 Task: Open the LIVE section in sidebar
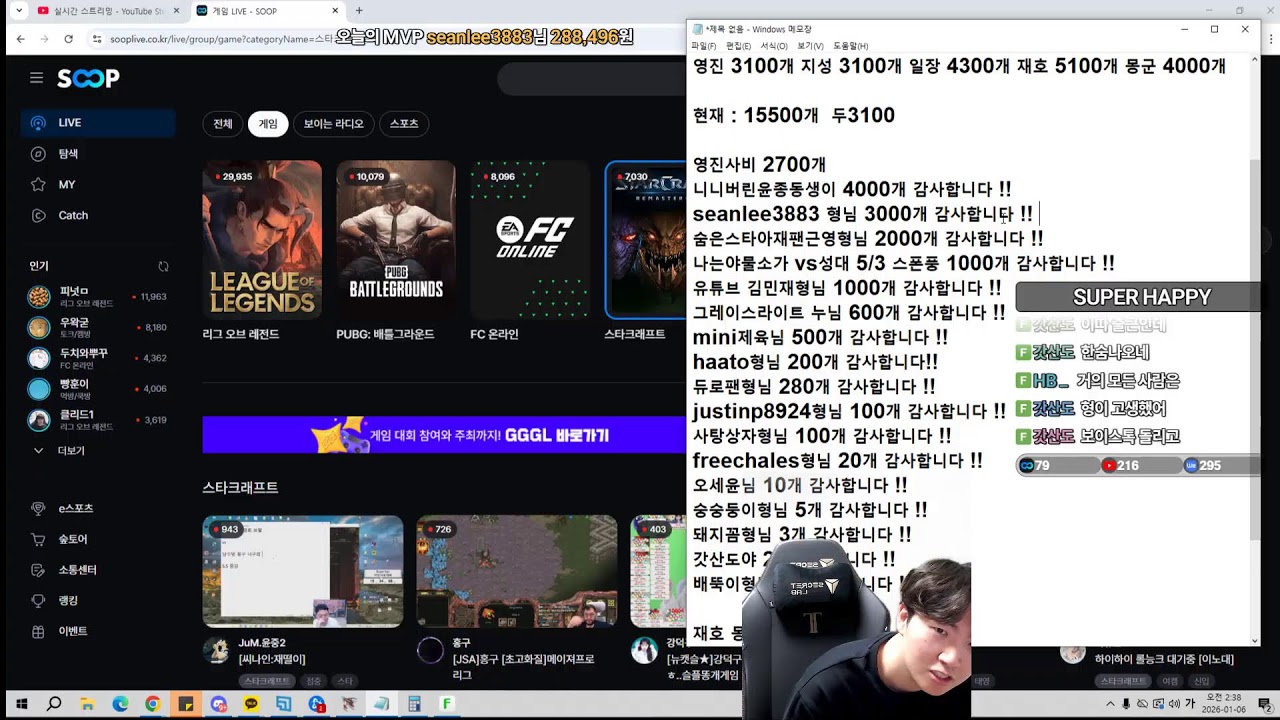98,123
